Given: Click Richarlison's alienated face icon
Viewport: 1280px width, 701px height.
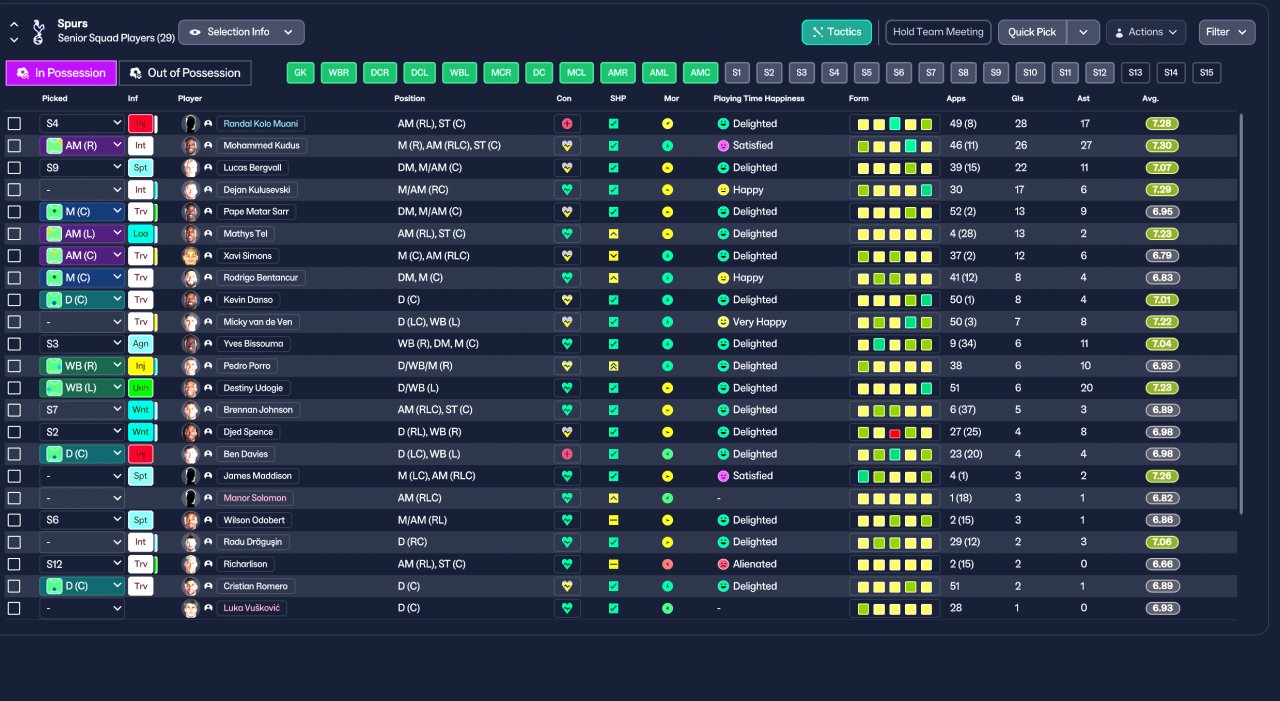Looking at the screenshot, I should (723, 564).
